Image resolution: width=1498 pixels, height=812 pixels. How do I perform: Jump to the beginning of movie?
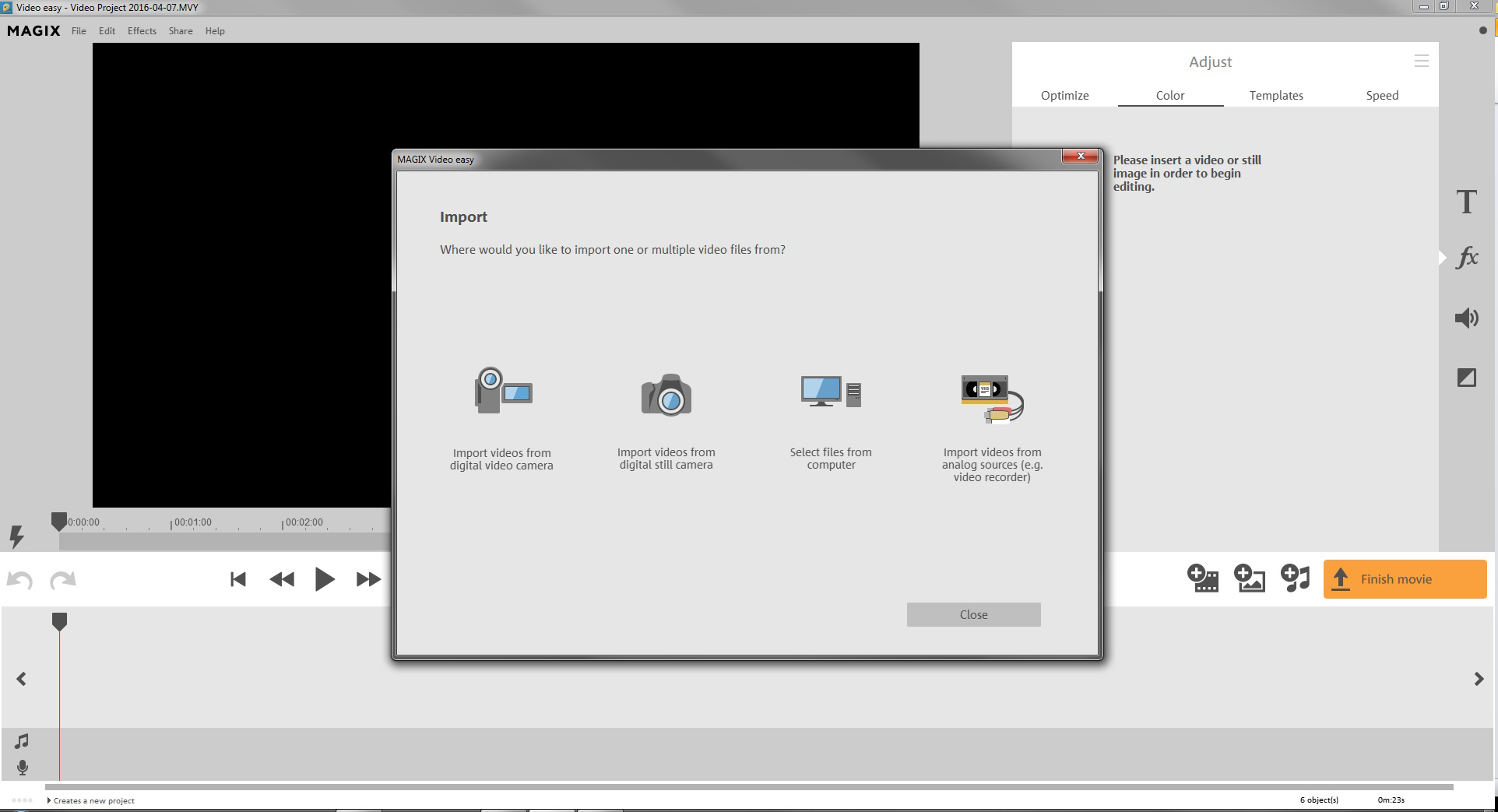pos(238,579)
